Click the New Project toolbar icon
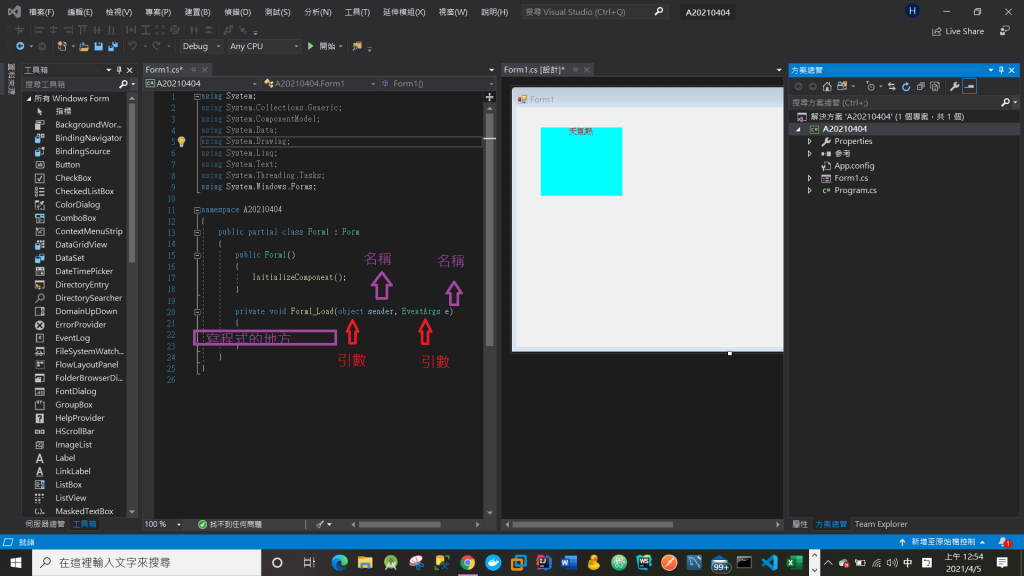This screenshot has width=1024, height=576. click(62, 46)
